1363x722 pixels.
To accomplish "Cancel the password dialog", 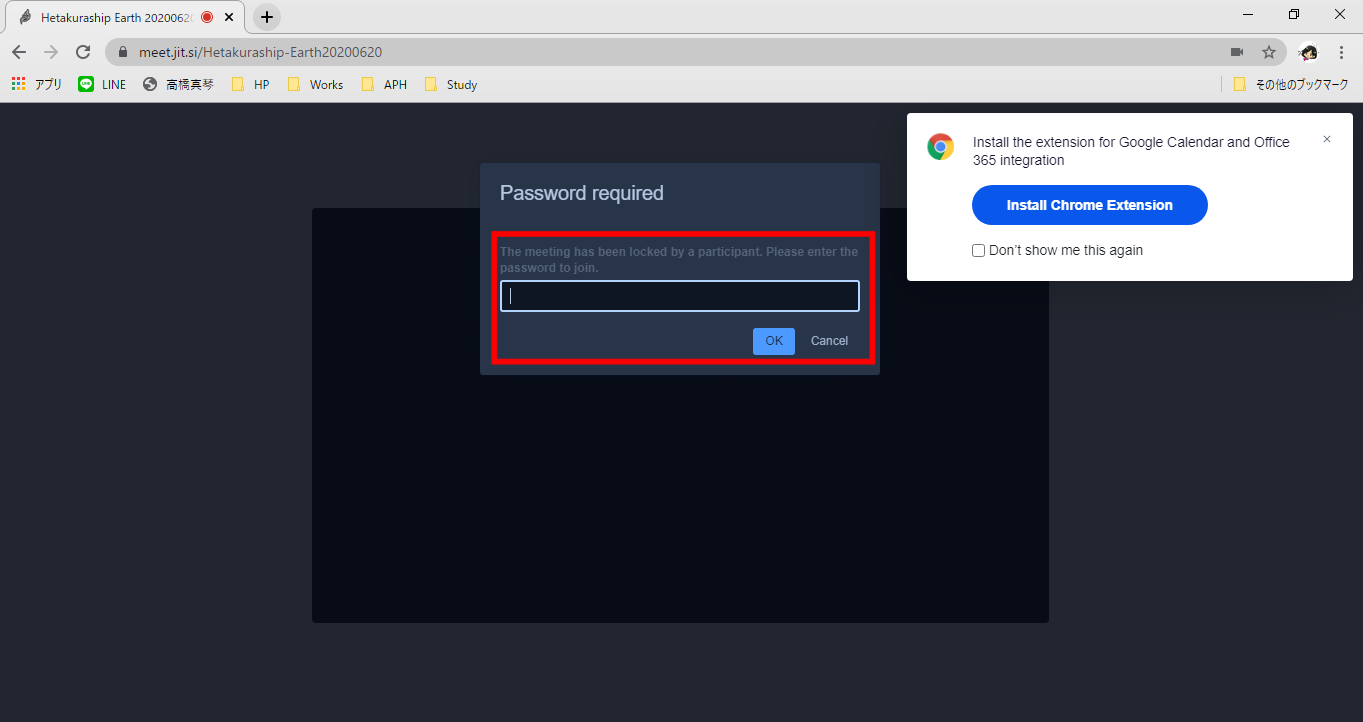I will [x=829, y=341].
